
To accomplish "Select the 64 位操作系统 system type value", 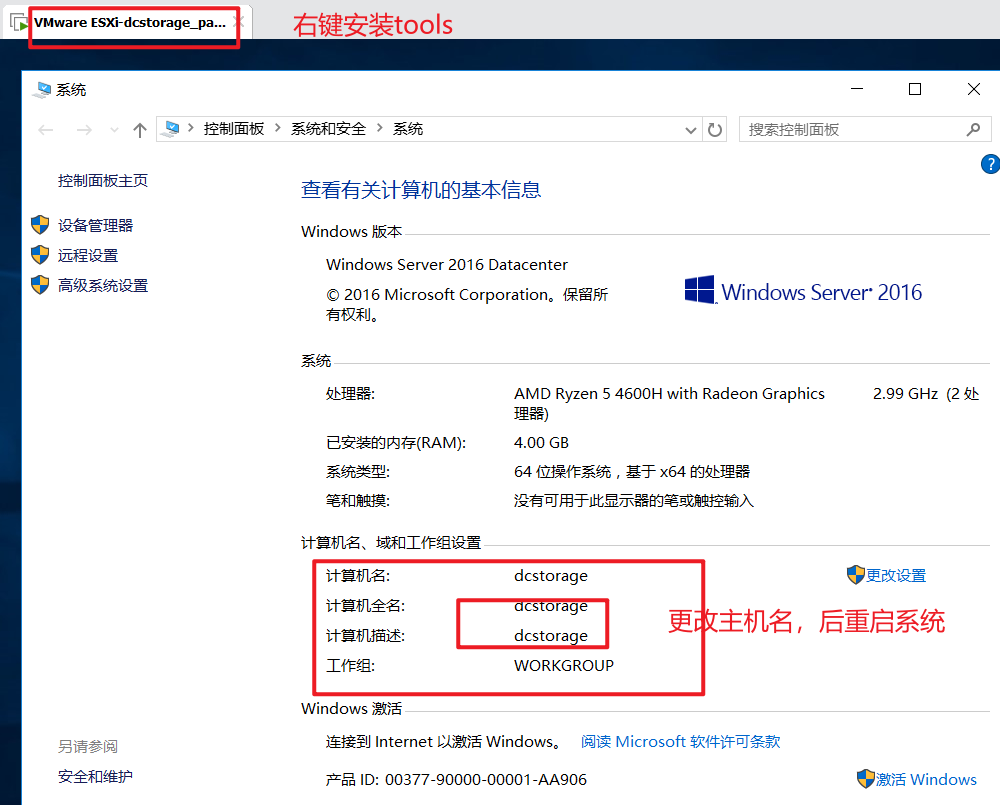I will (631, 472).
